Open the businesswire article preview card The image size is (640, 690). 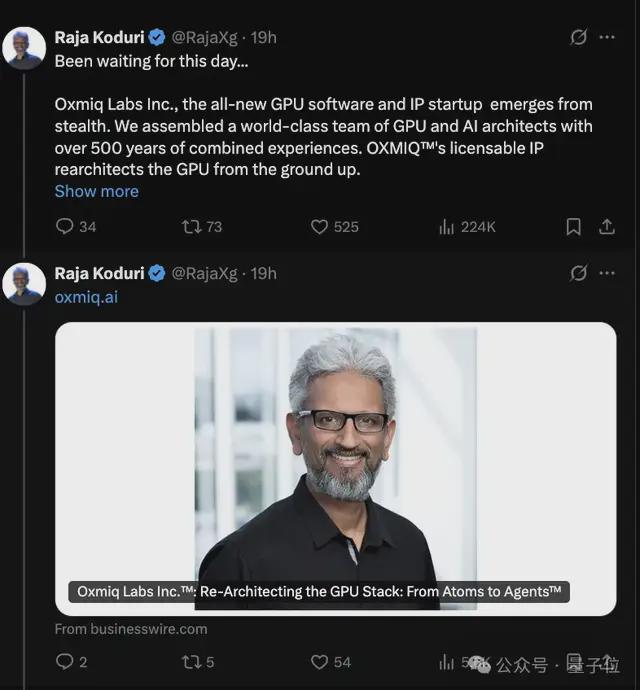pos(335,469)
